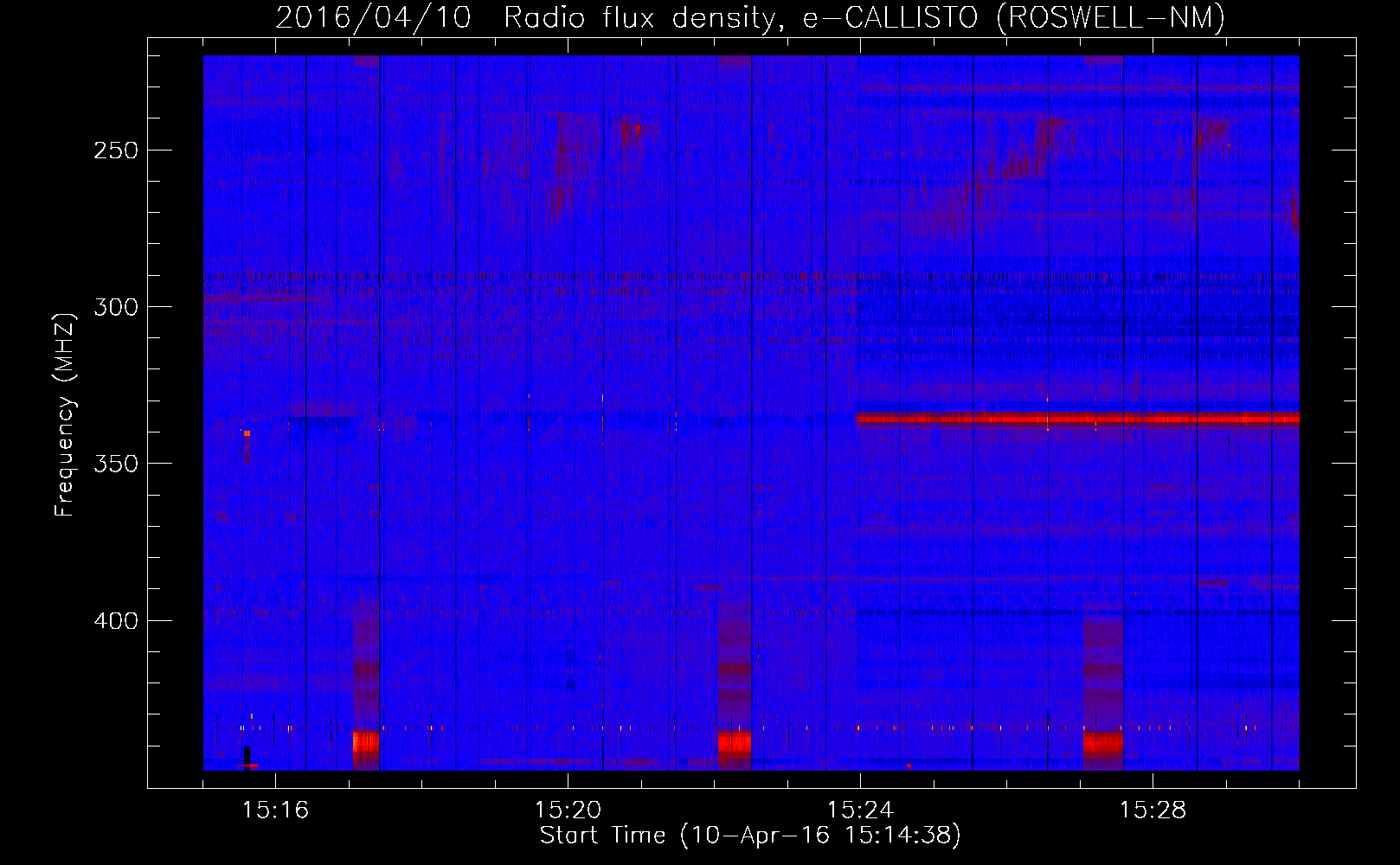The image size is (1400, 865).
Task: Click the 400 frequency tick label
Action: pos(116,621)
